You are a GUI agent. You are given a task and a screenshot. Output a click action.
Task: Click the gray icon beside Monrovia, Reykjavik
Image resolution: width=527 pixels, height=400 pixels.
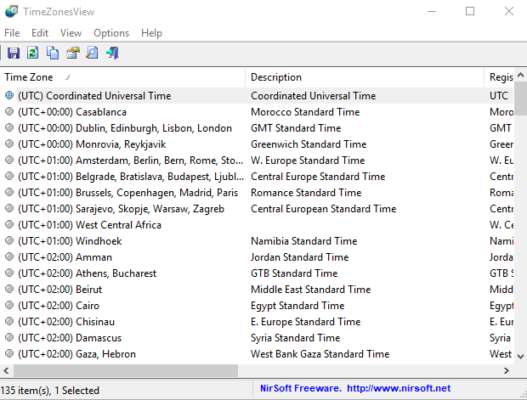pyautogui.click(x=9, y=144)
